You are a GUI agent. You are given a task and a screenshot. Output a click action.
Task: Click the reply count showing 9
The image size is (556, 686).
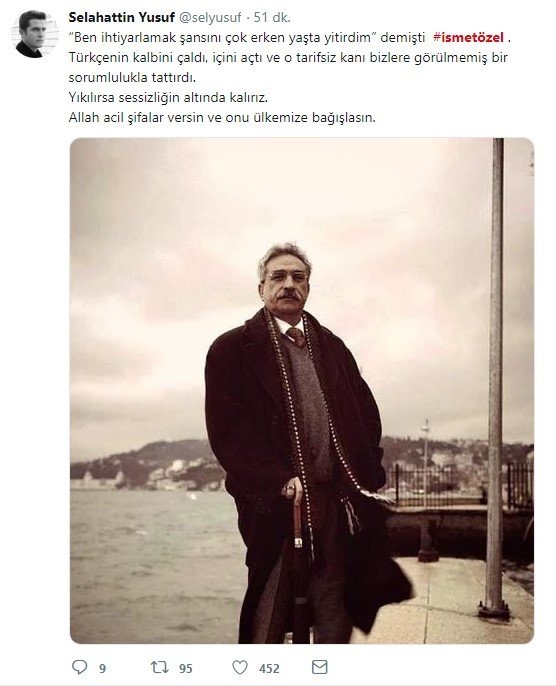tap(102, 668)
